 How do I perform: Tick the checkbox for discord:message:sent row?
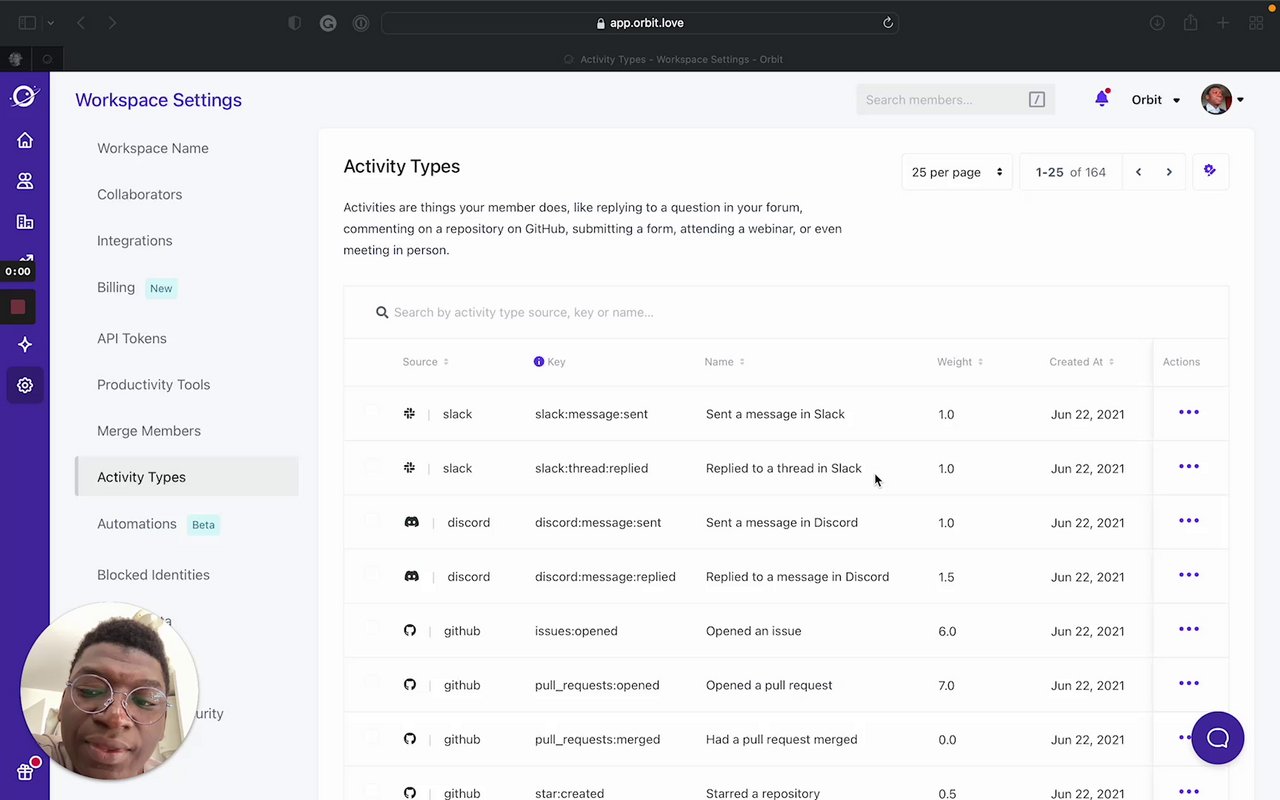tap(372, 521)
